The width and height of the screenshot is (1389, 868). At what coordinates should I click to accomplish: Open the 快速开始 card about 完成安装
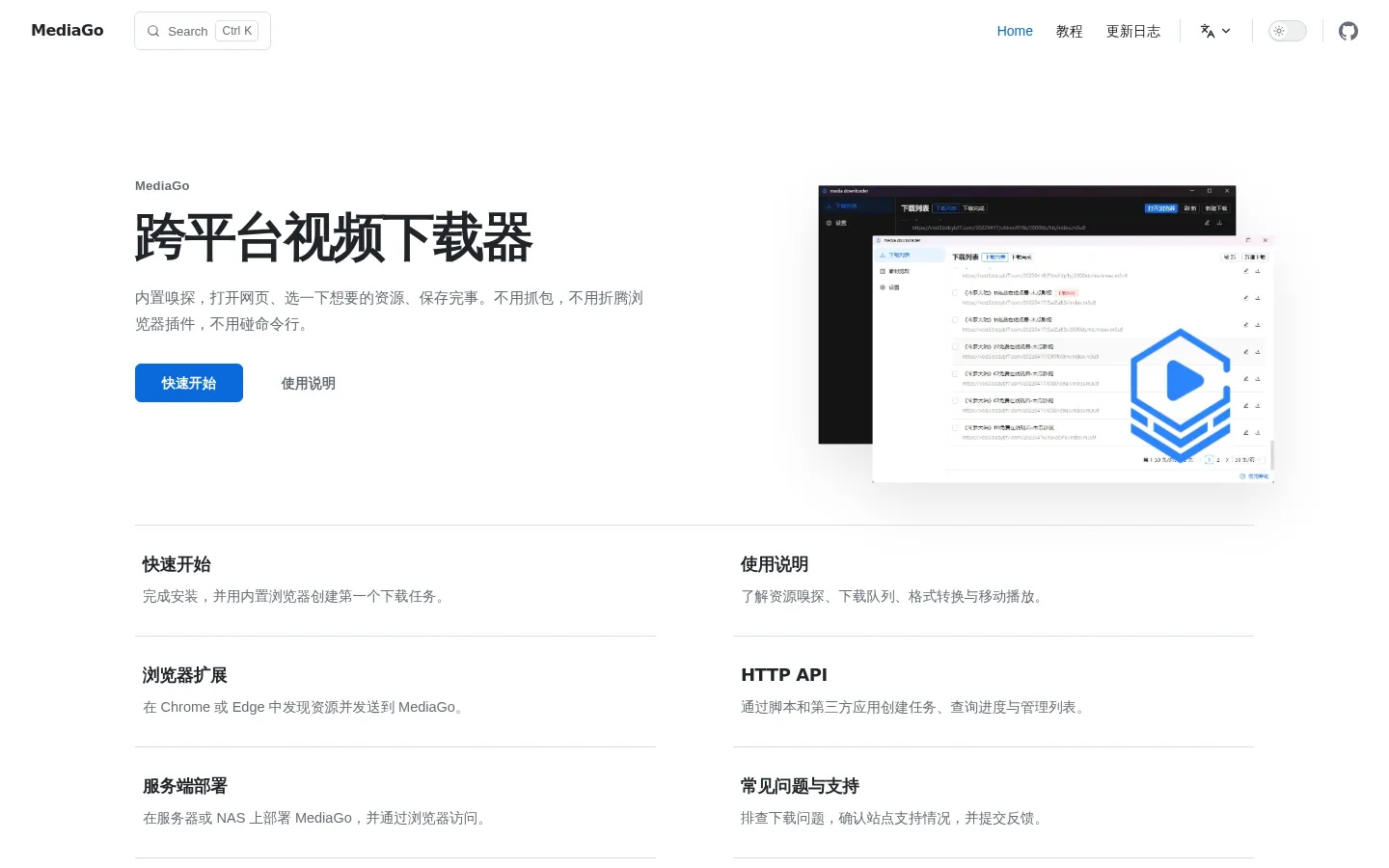(x=395, y=581)
